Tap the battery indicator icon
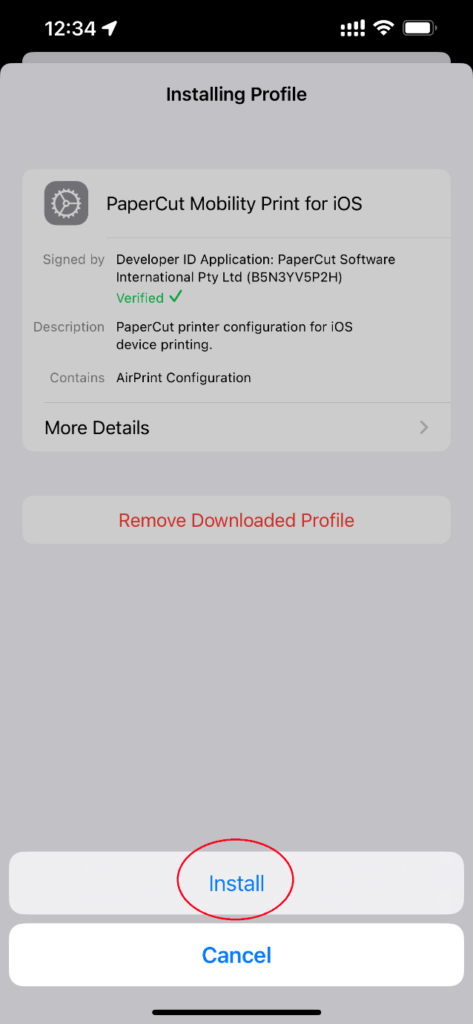The height and width of the screenshot is (1024, 473). pos(420,28)
